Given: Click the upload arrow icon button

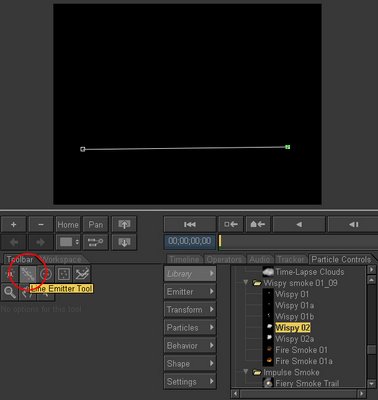Looking at the screenshot, I should [124, 225].
